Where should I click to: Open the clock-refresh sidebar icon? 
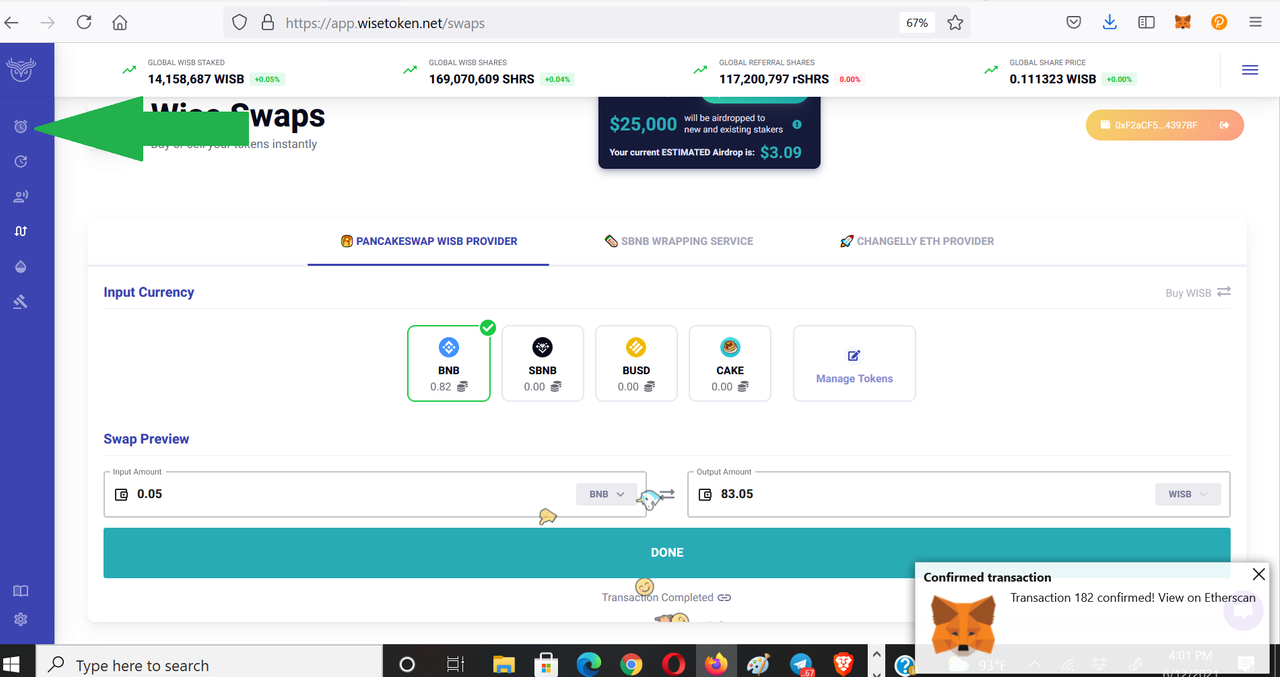(x=20, y=161)
